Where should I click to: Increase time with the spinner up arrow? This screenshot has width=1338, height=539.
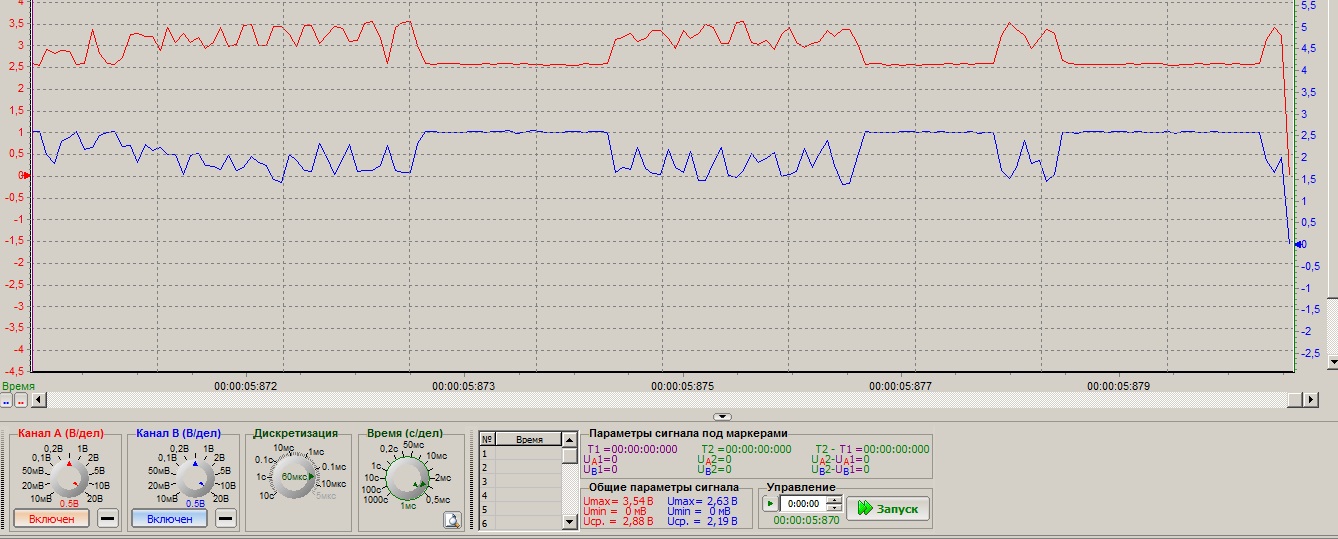834,500
